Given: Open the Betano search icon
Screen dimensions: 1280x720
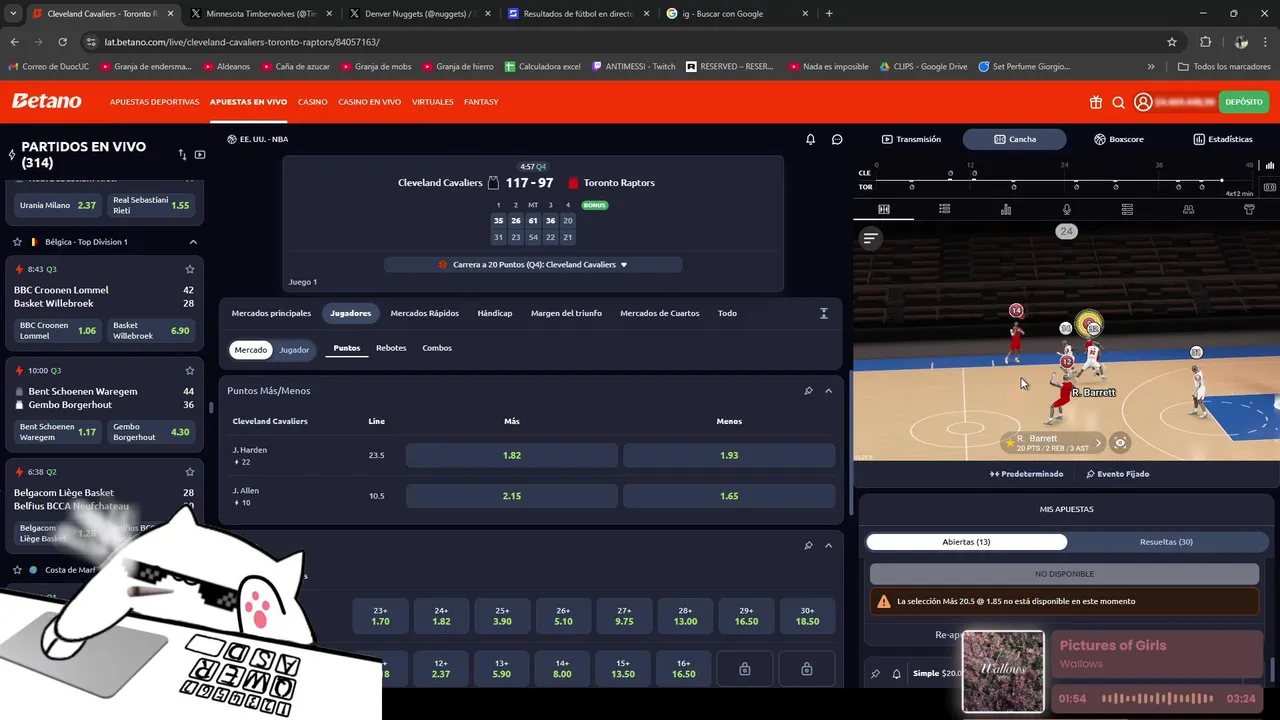Looking at the screenshot, I should [1118, 102].
